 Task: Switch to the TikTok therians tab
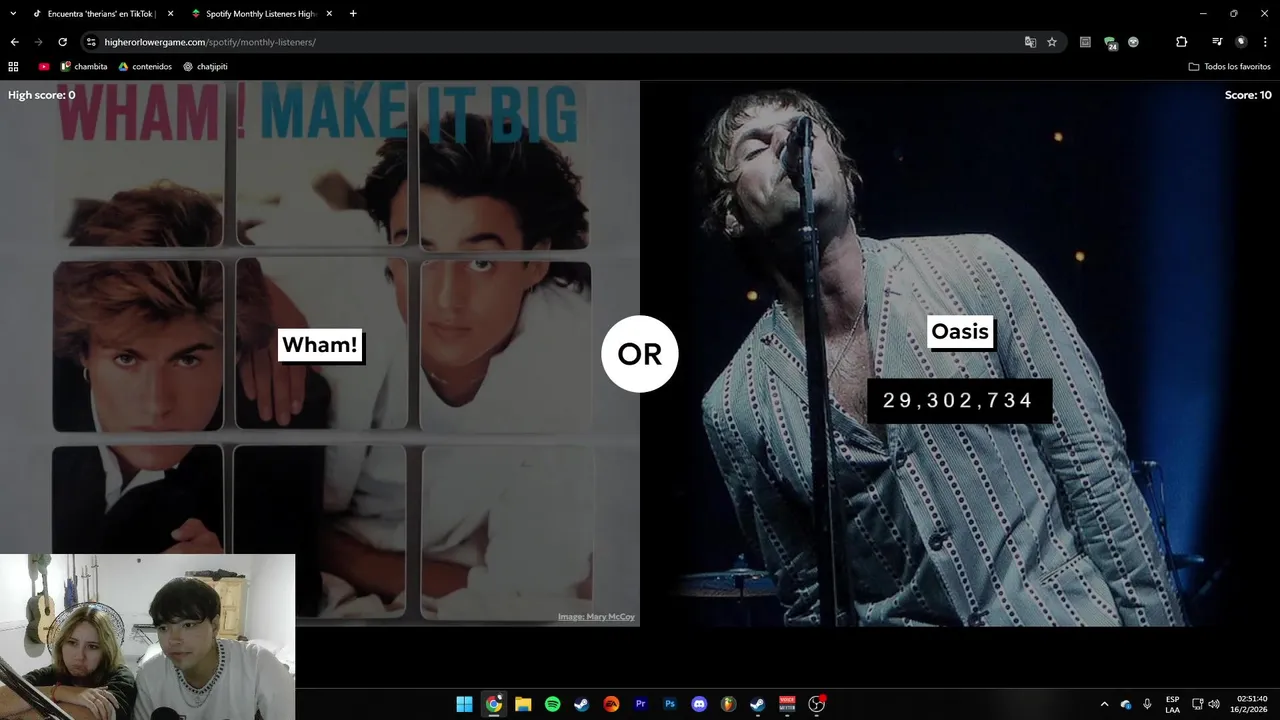click(100, 14)
